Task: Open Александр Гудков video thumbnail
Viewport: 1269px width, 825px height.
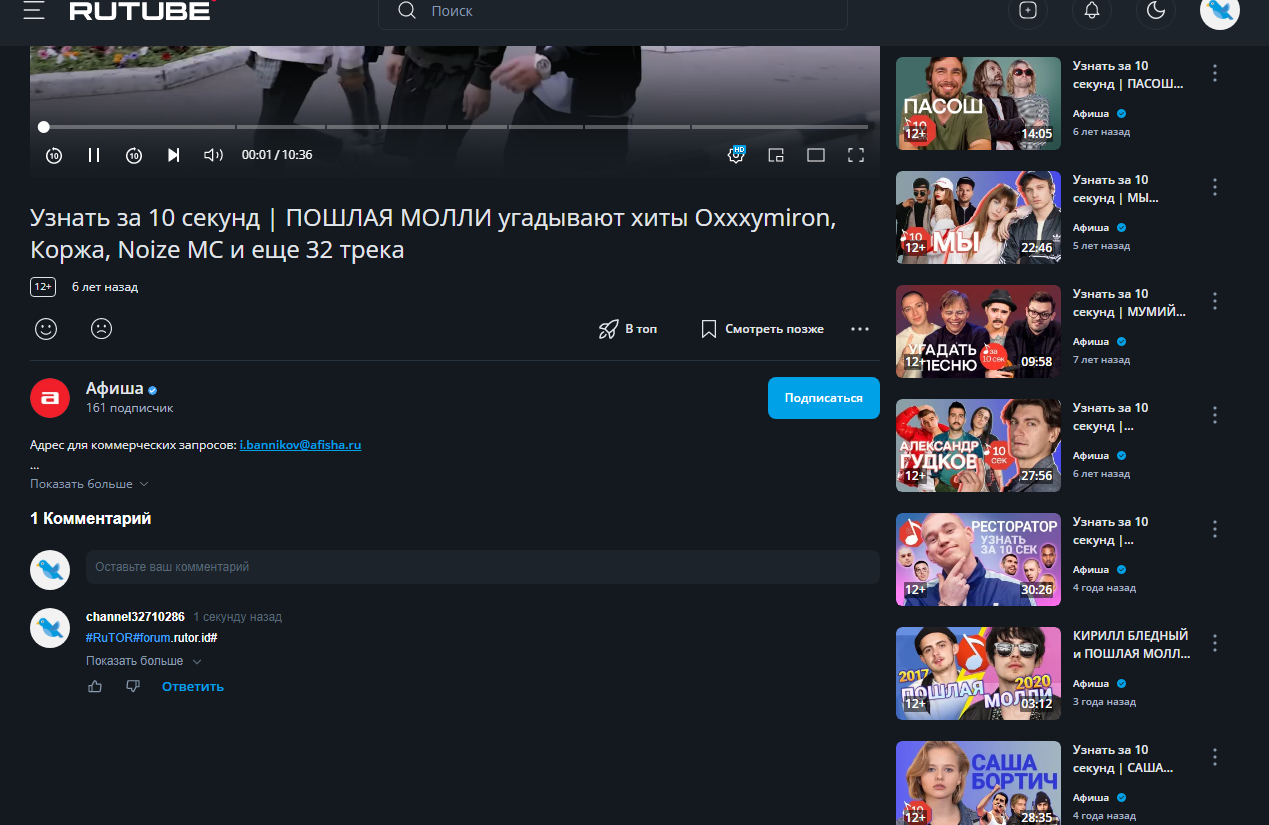Action: (978, 445)
